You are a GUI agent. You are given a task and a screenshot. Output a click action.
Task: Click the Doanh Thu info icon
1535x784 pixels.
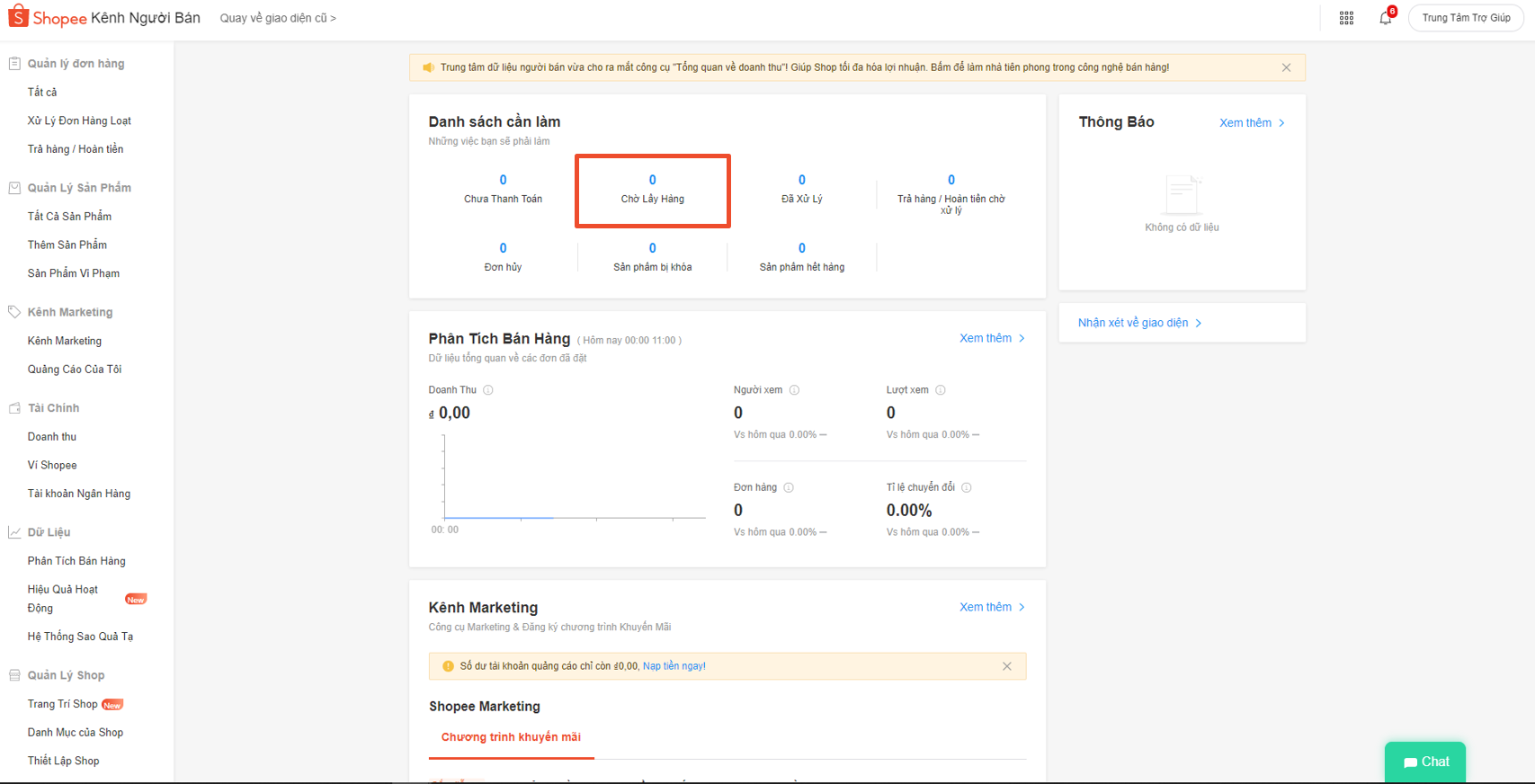[x=488, y=390]
